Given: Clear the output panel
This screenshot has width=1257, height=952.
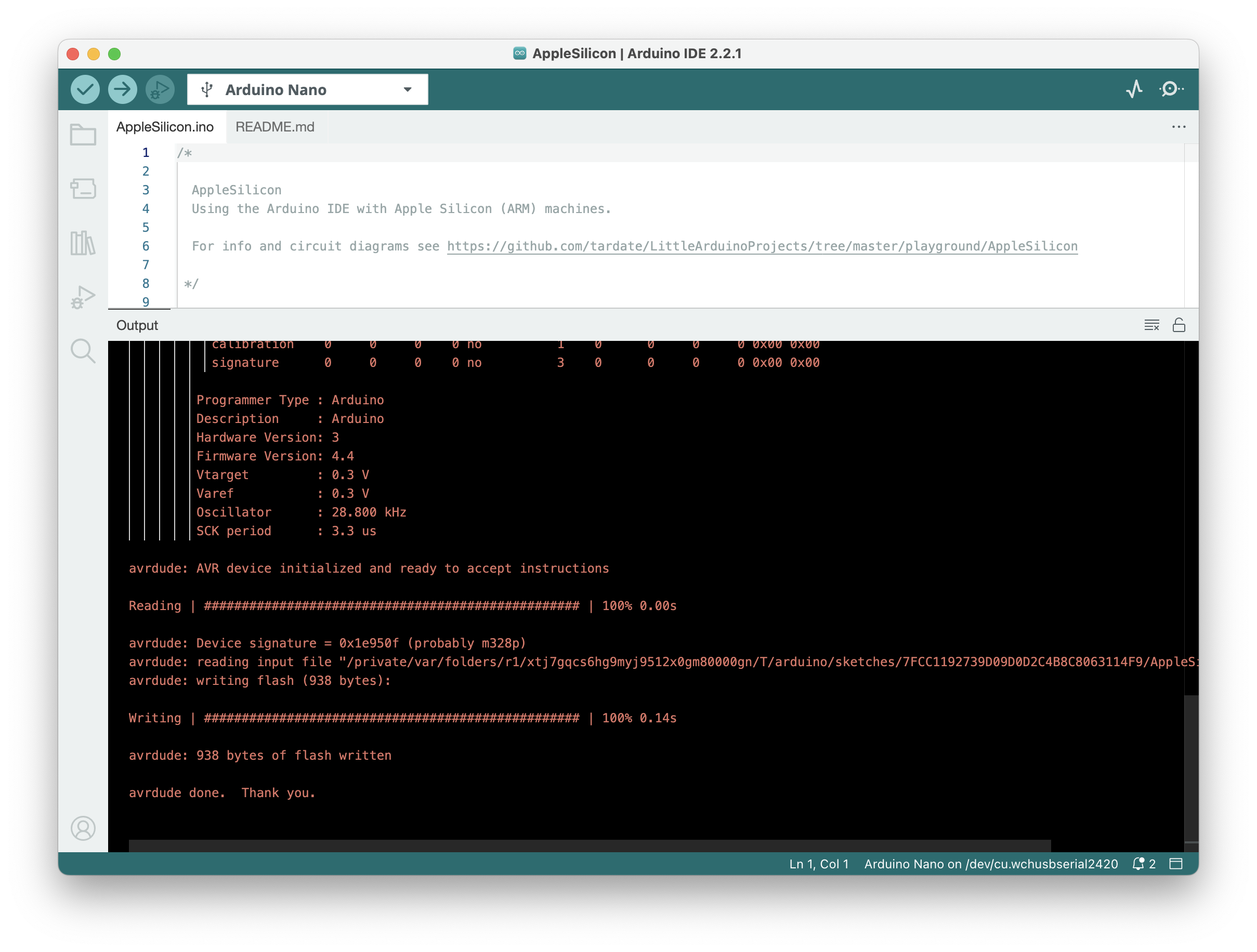Looking at the screenshot, I should [x=1151, y=325].
